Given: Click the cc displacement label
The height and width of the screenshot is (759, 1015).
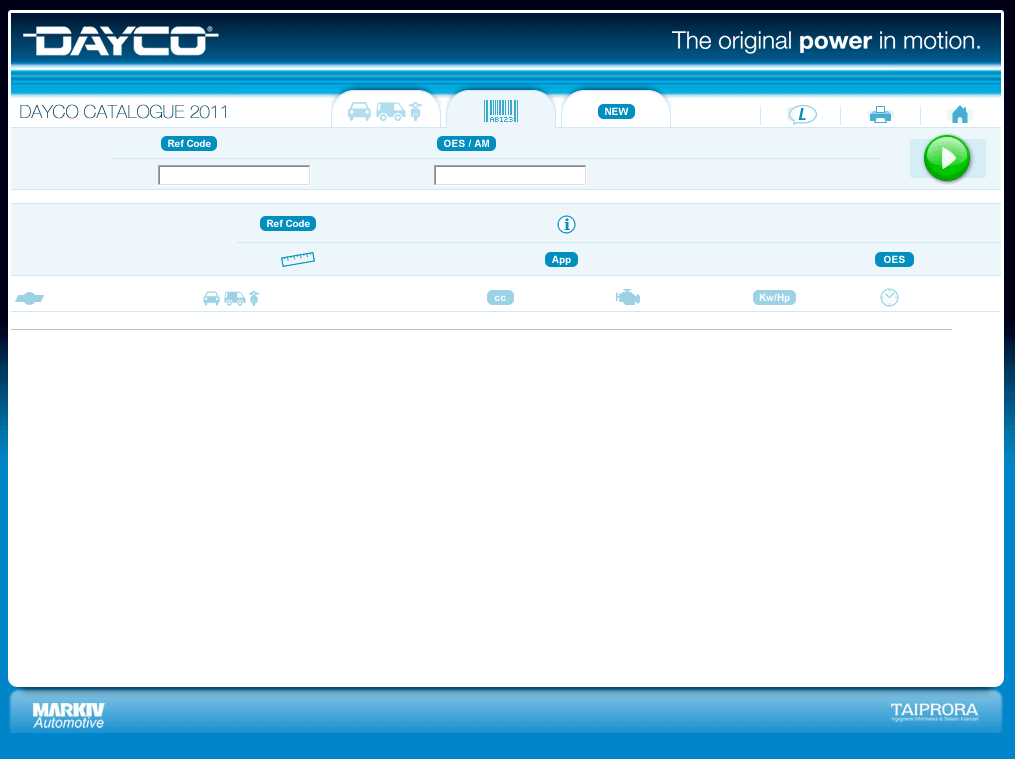Looking at the screenshot, I should [500, 298].
